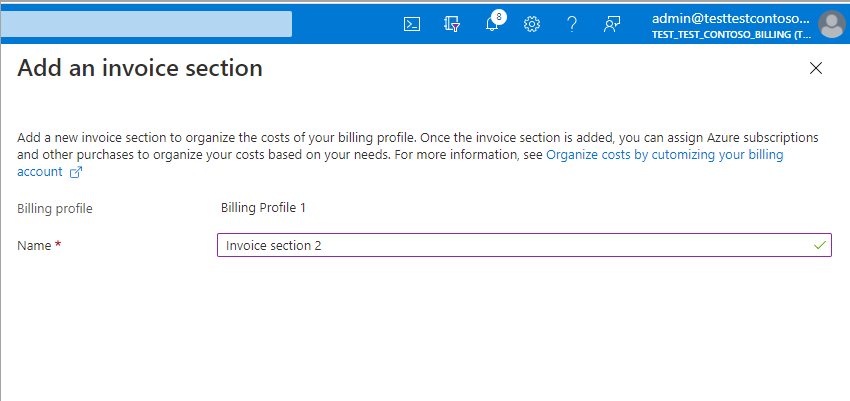The height and width of the screenshot is (401, 850).
Task: Open the Directories and subscriptions filter
Action: pyautogui.click(x=451, y=24)
